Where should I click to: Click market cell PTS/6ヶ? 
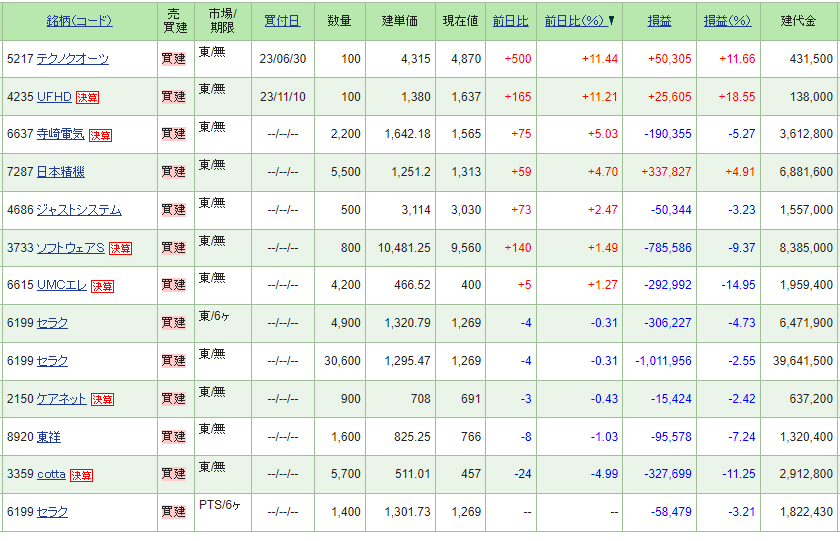[220, 505]
